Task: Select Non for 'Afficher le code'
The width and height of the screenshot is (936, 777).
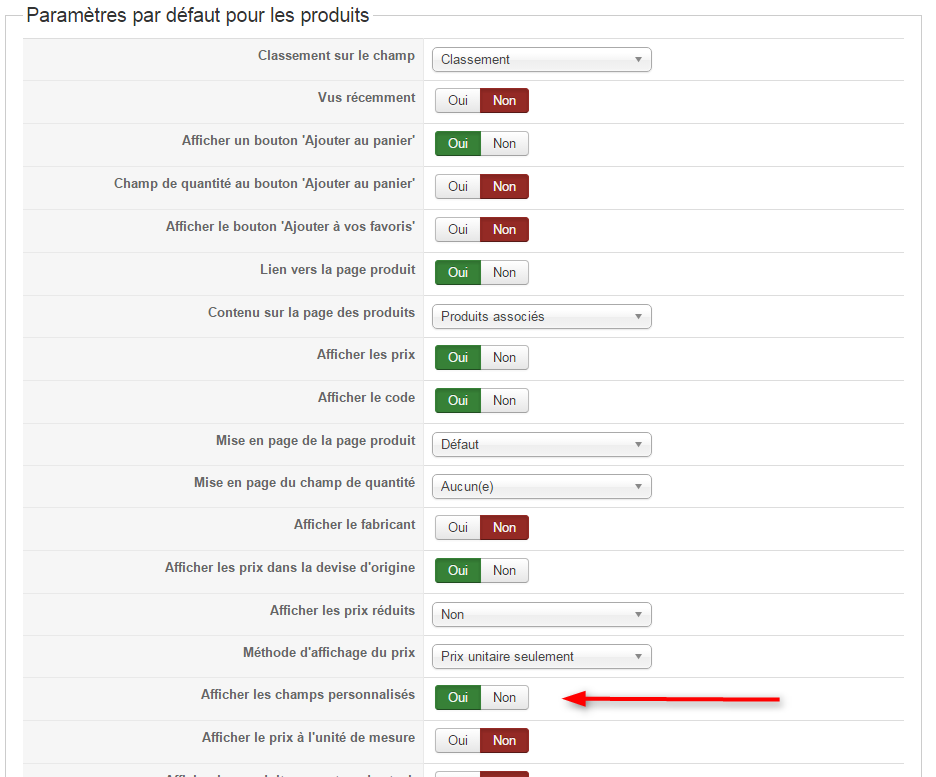Action: 504,401
